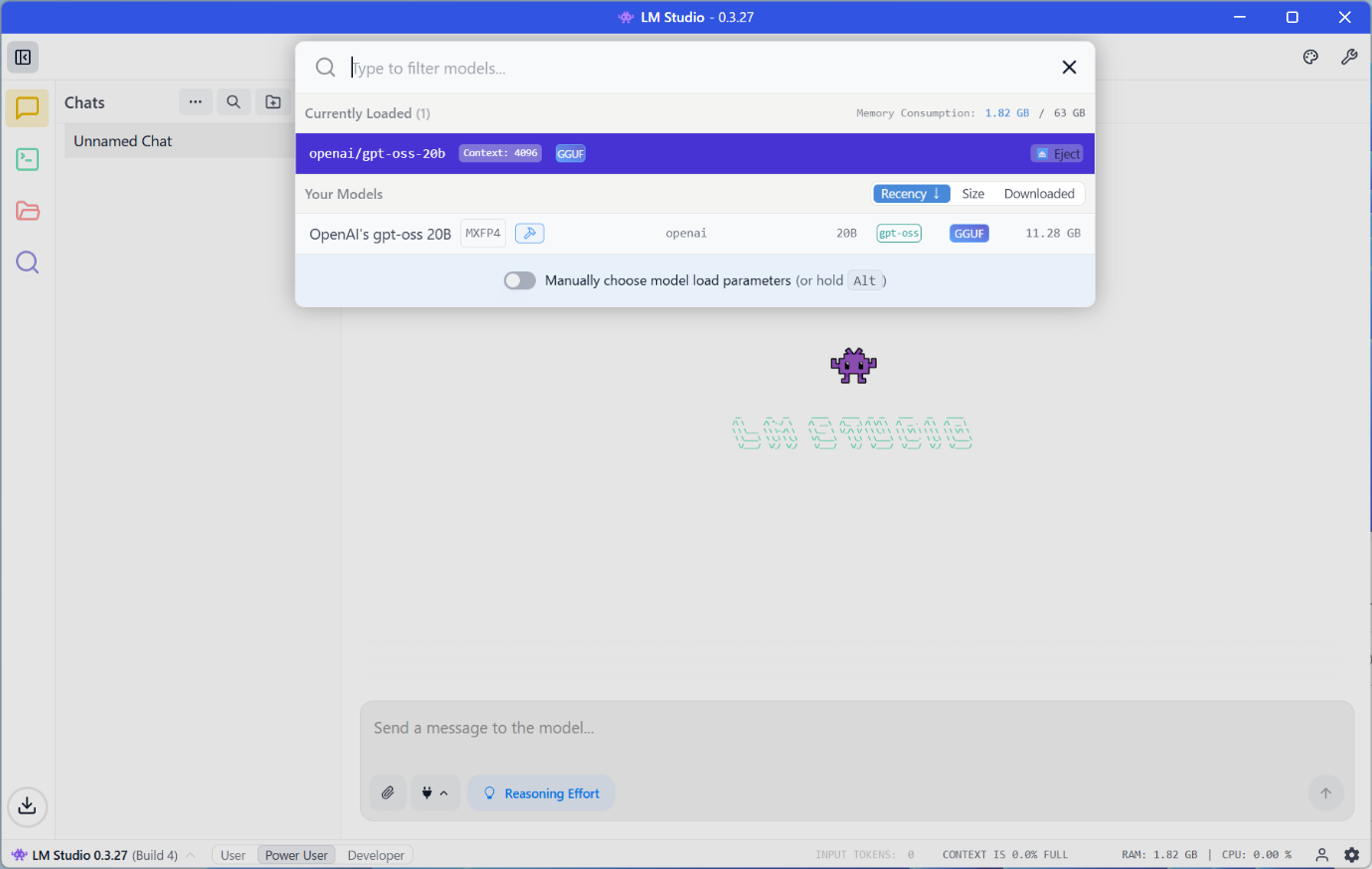The image size is (1372, 869).
Task: Toggle manually choose model load parameters
Action: 519,280
